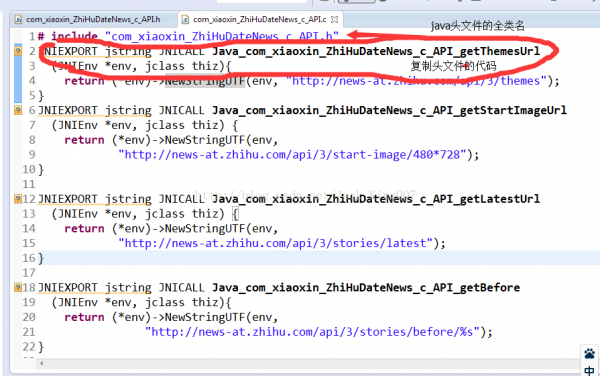Click the highlighted NewStringUTF on line 4

pos(205,81)
